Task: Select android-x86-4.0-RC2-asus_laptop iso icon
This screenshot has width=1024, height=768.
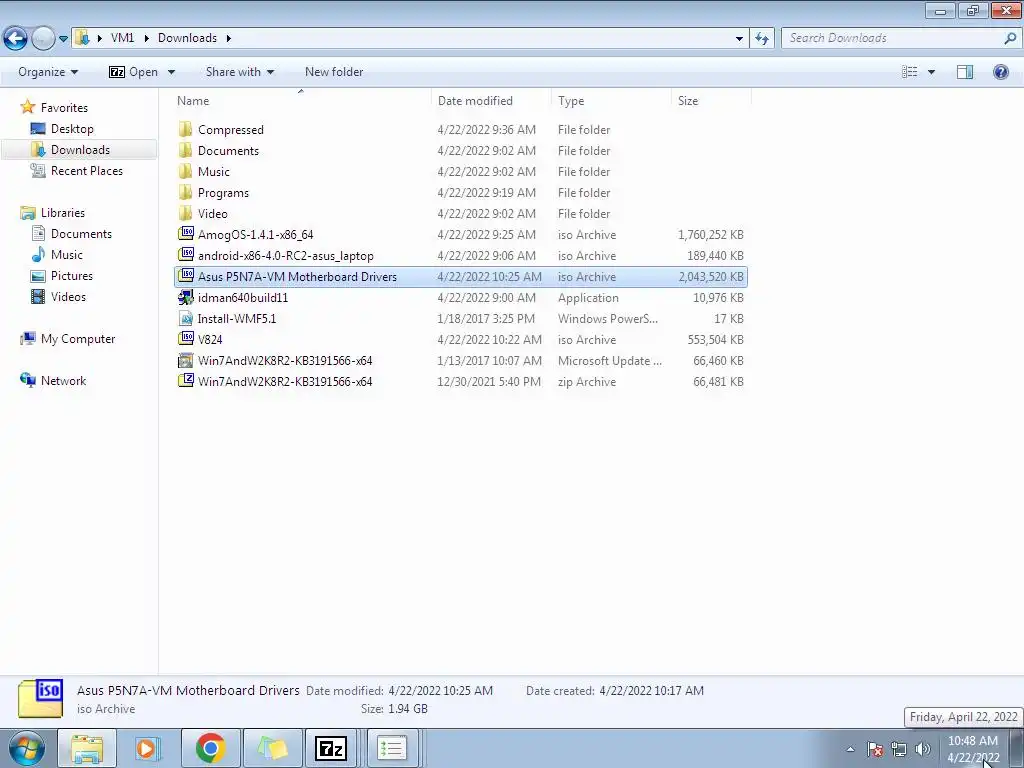Action: click(185, 254)
